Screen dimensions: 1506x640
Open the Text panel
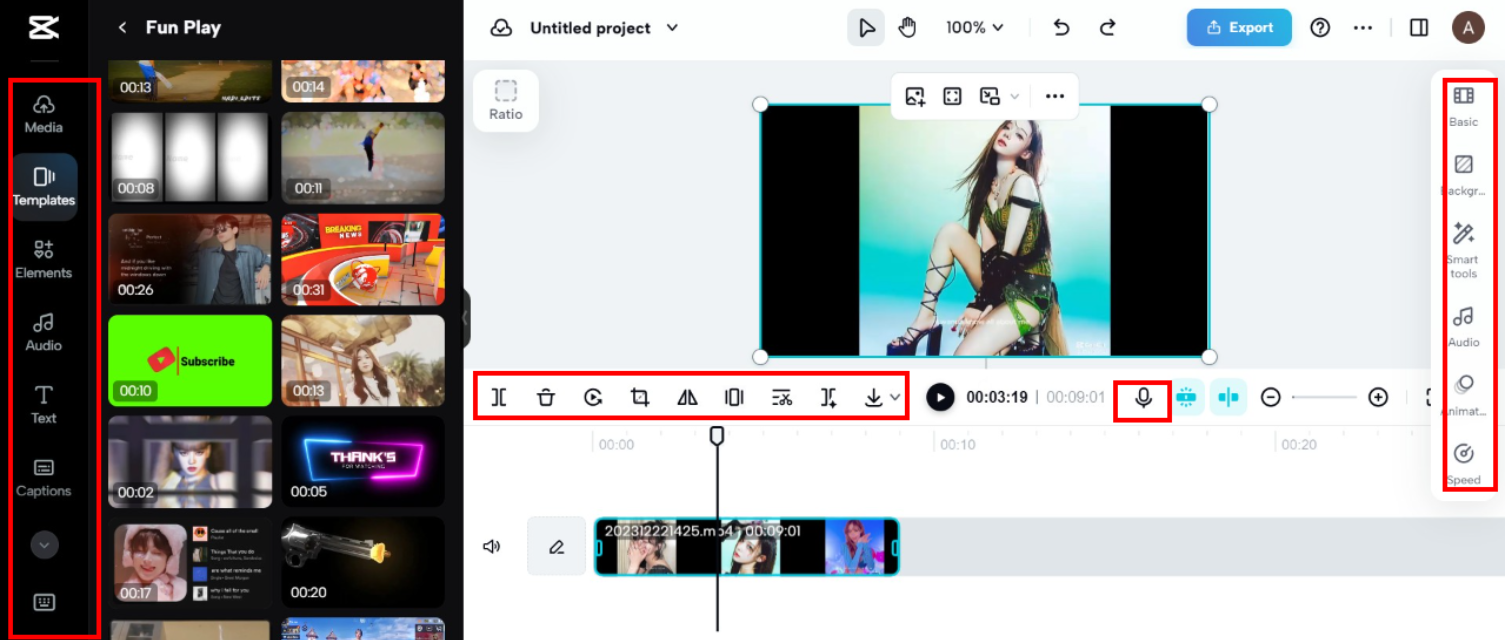[43, 404]
